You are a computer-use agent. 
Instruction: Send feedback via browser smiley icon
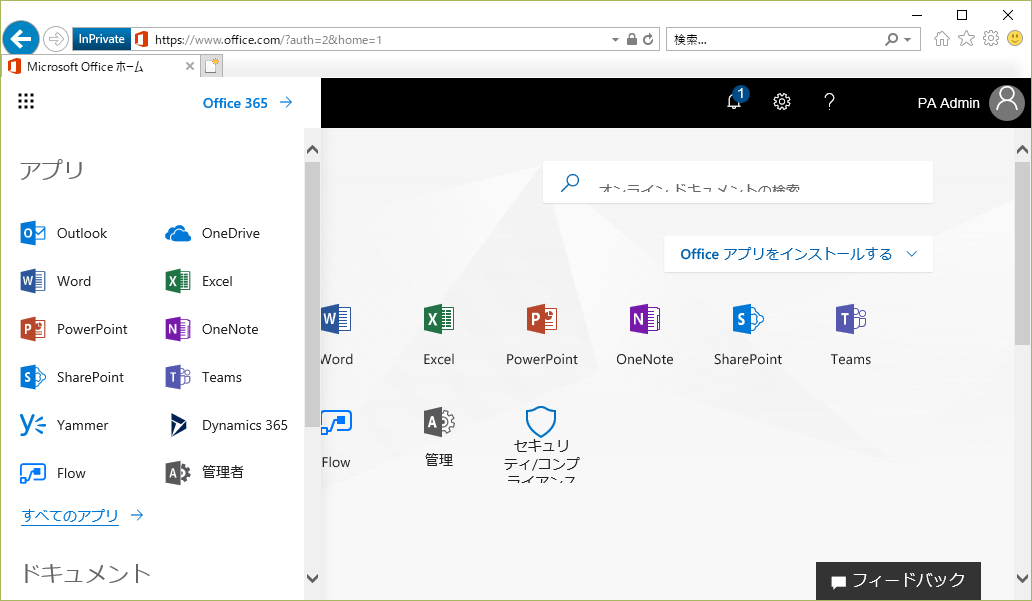click(1015, 38)
